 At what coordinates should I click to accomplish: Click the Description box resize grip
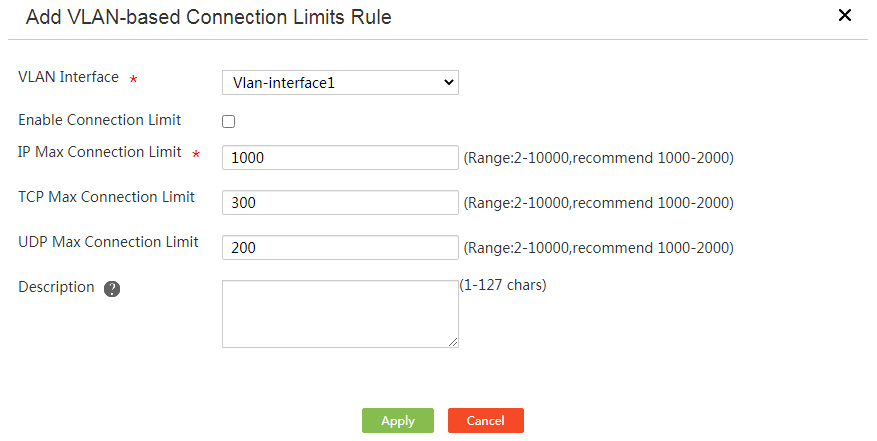453,342
